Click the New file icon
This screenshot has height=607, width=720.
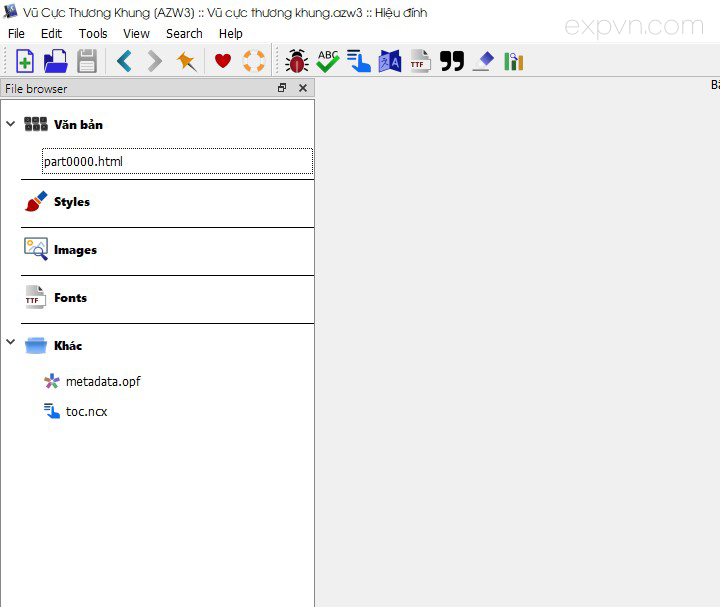click(25, 62)
